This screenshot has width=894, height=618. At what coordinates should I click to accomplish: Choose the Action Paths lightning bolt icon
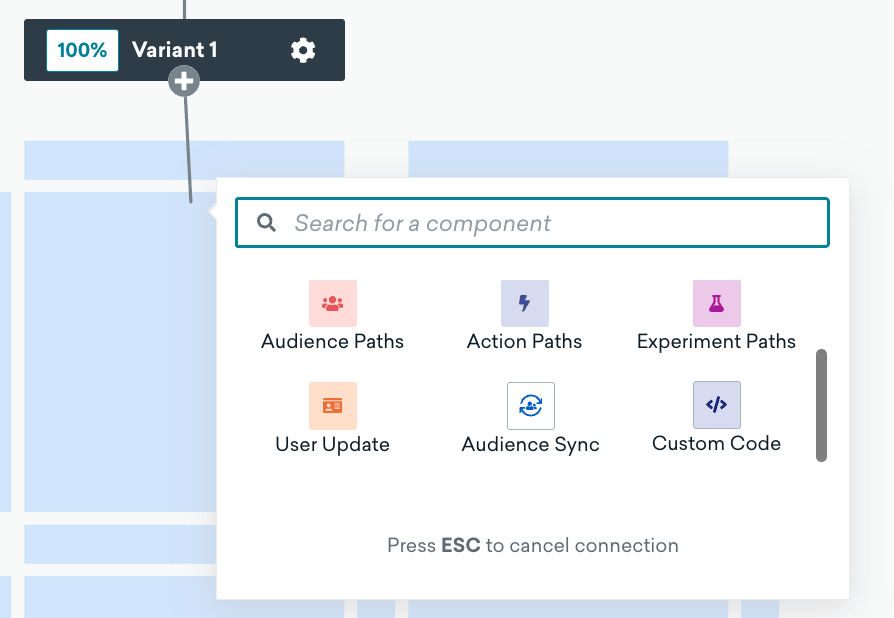click(524, 303)
